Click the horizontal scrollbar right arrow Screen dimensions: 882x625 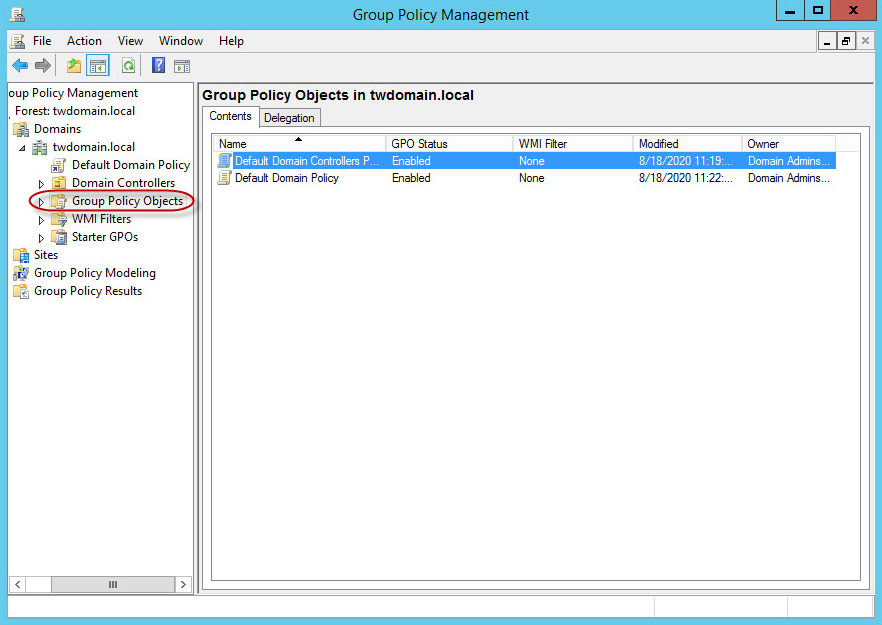[x=182, y=584]
